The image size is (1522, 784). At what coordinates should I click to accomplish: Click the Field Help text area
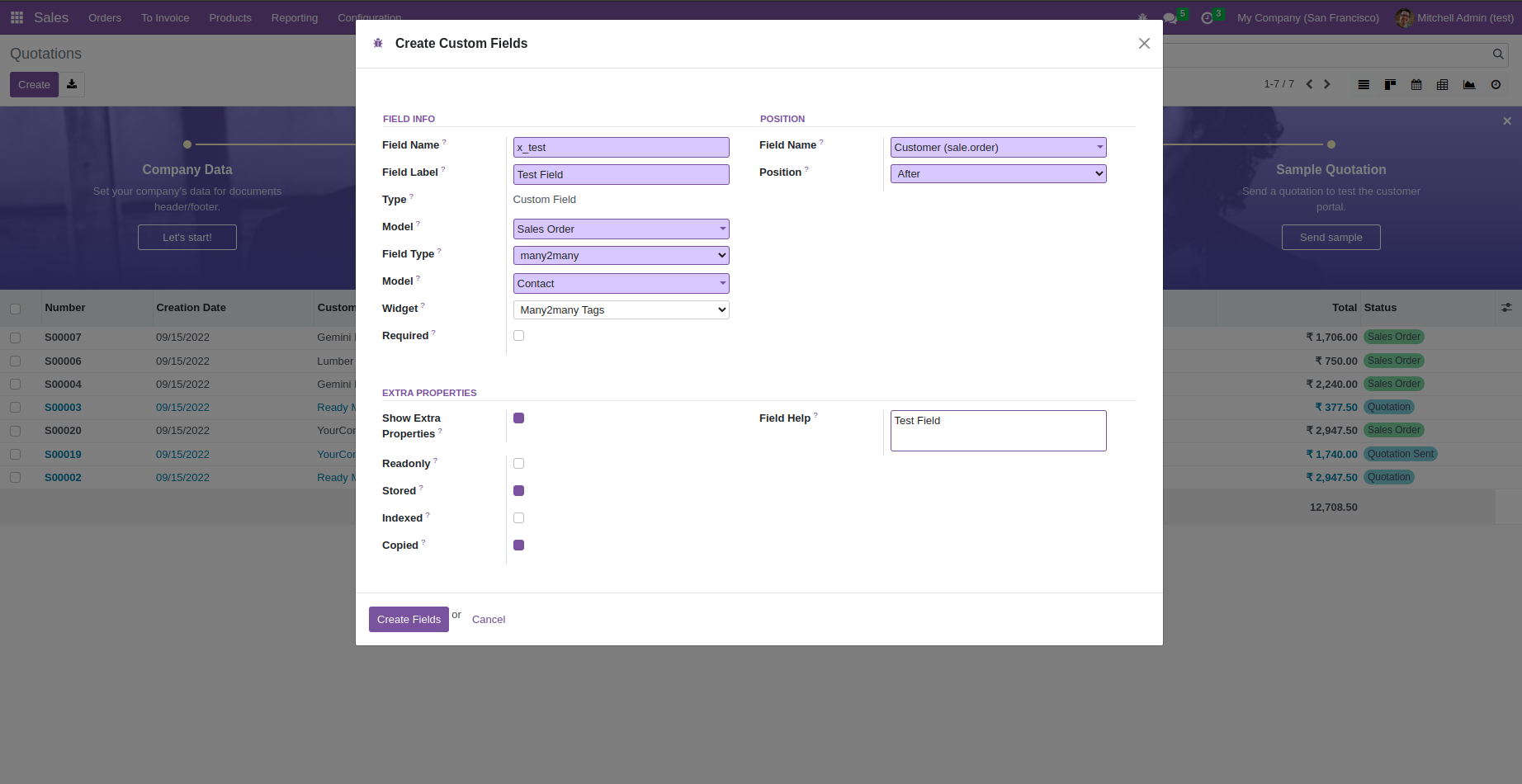(998, 431)
